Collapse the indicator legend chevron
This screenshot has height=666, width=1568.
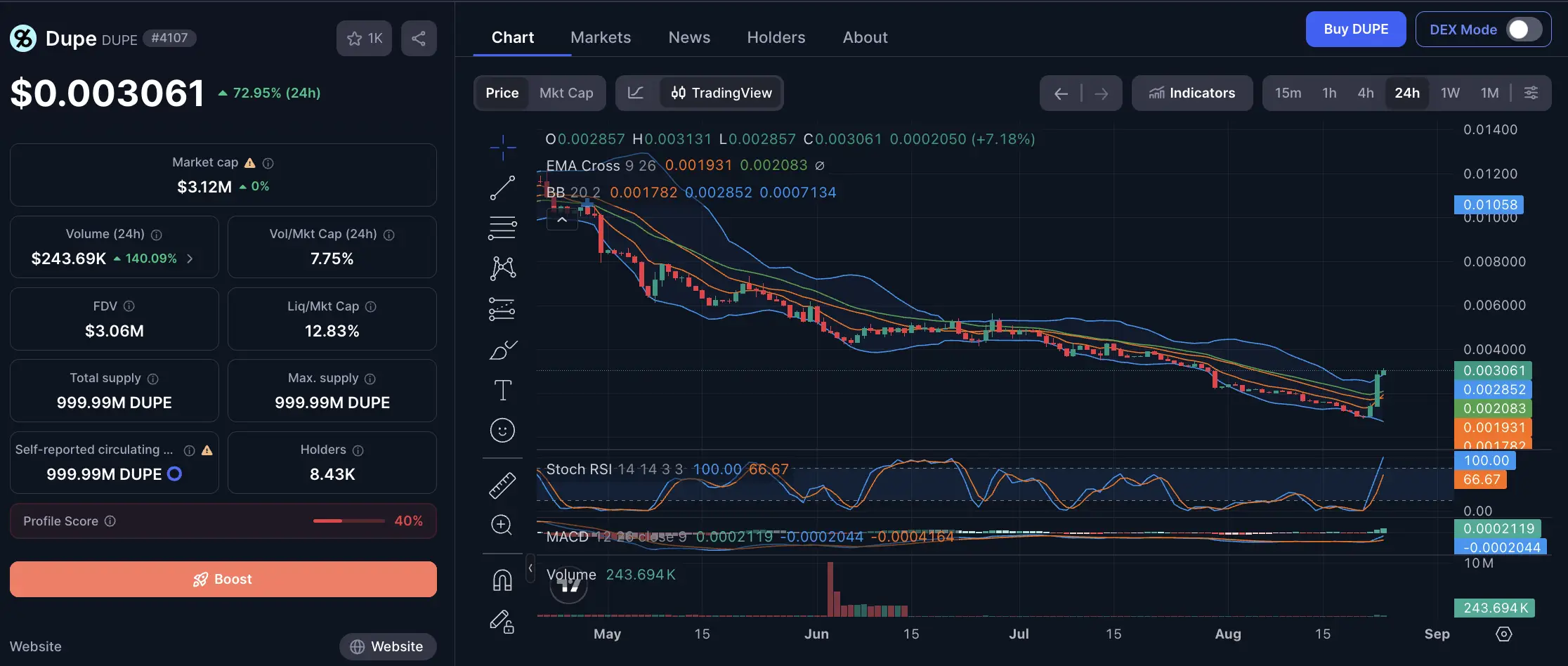click(x=562, y=220)
